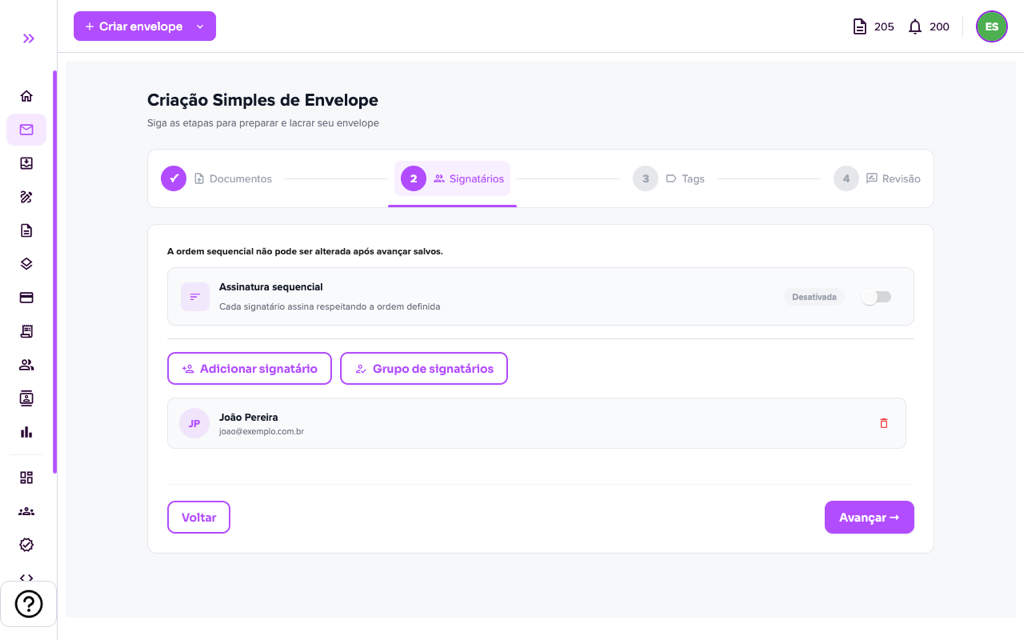The image size is (1024, 640).
Task: Click the email joao@exemplo.com.br
Action: tap(261, 432)
